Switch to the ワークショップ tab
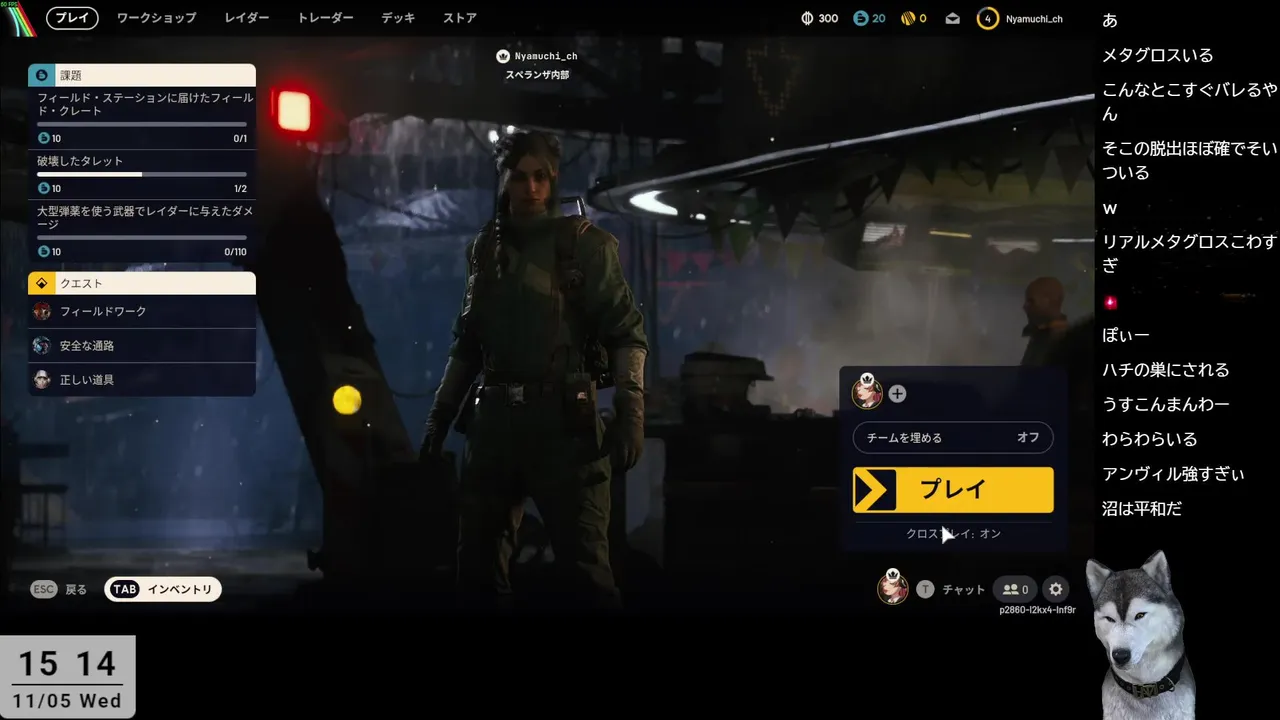Screen dimensions: 1280x720 pos(156,18)
